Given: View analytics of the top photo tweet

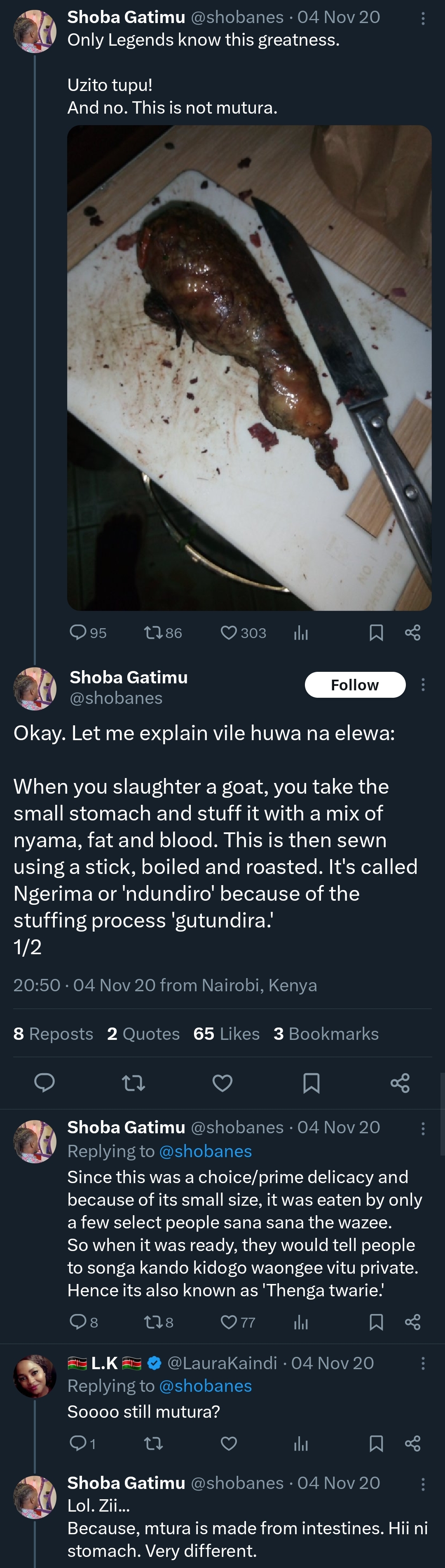Looking at the screenshot, I should pos(300,633).
